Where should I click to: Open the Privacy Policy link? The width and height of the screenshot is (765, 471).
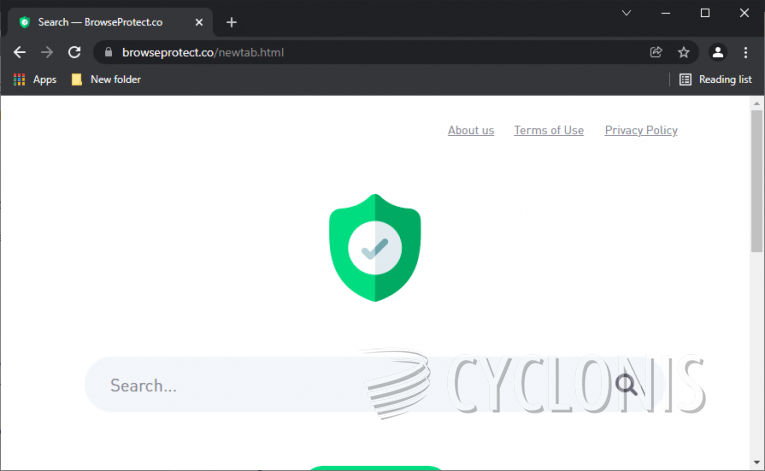tap(641, 130)
